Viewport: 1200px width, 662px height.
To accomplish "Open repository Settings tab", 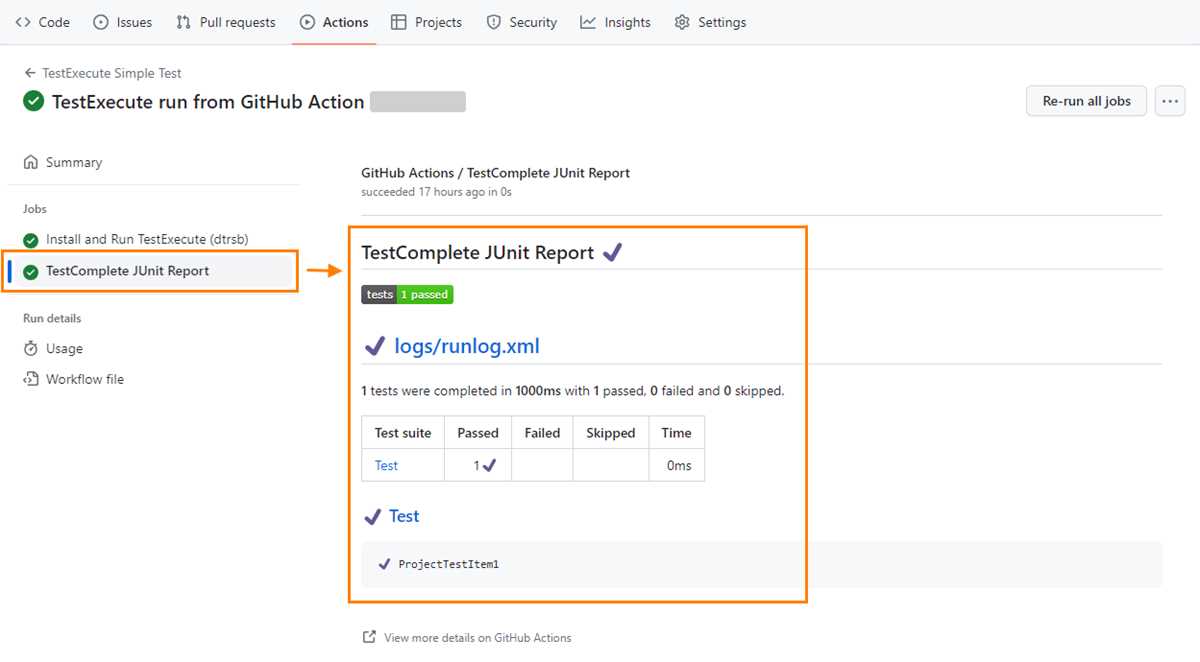I will pos(710,22).
